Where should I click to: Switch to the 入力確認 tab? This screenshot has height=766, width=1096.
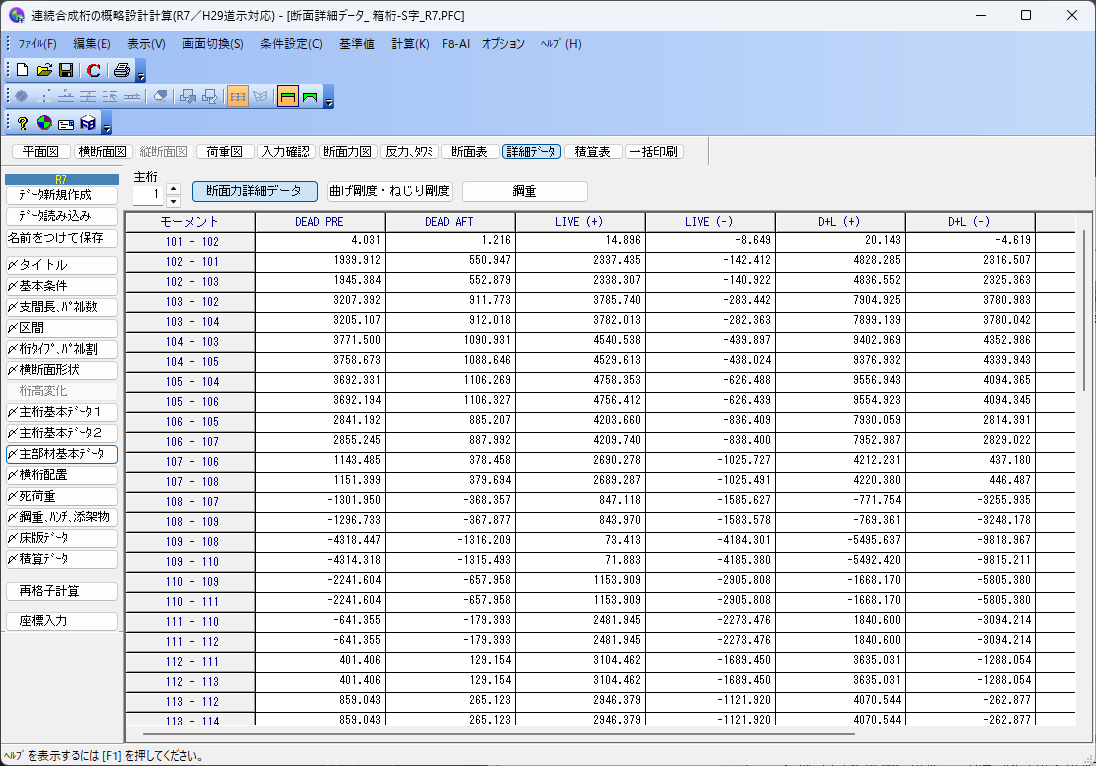[285, 152]
